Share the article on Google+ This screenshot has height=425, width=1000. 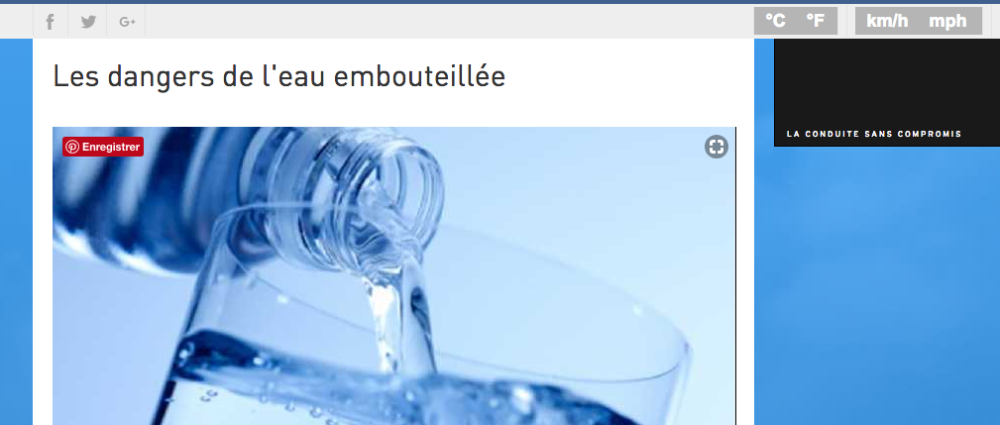point(127,22)
